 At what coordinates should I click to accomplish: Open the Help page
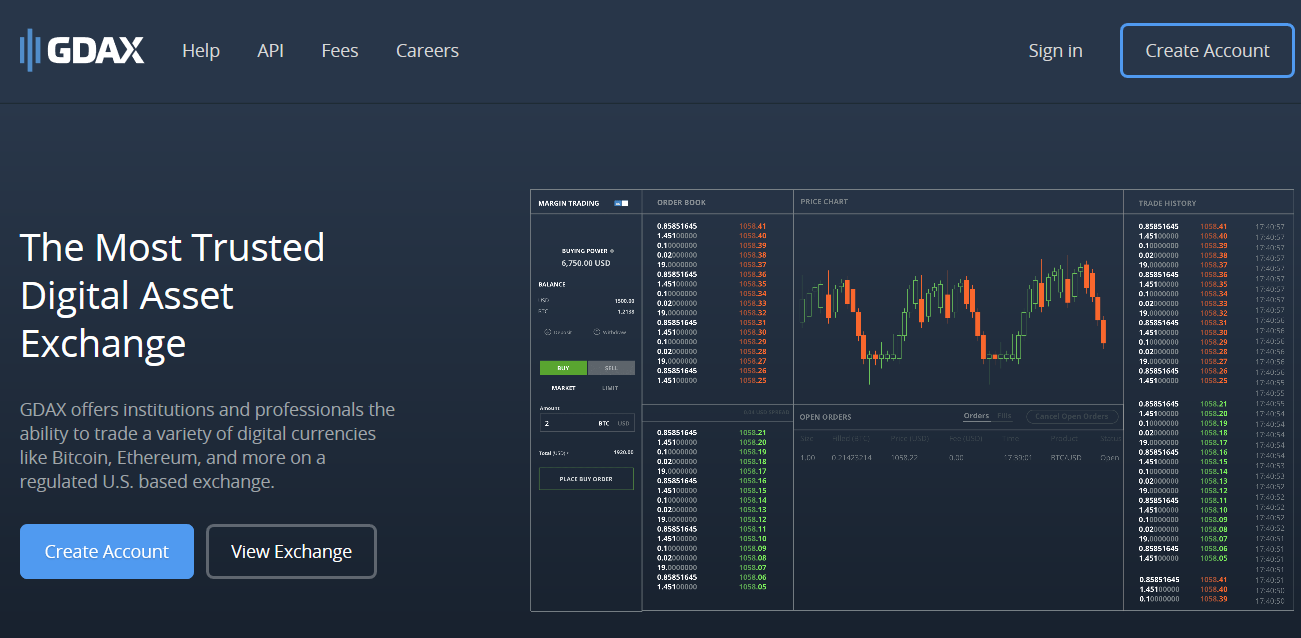201,51
